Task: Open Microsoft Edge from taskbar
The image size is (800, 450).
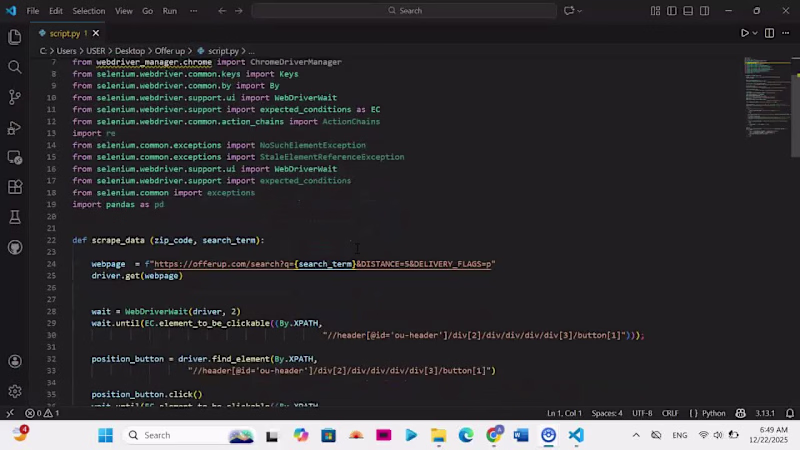Action: point(466,435)
